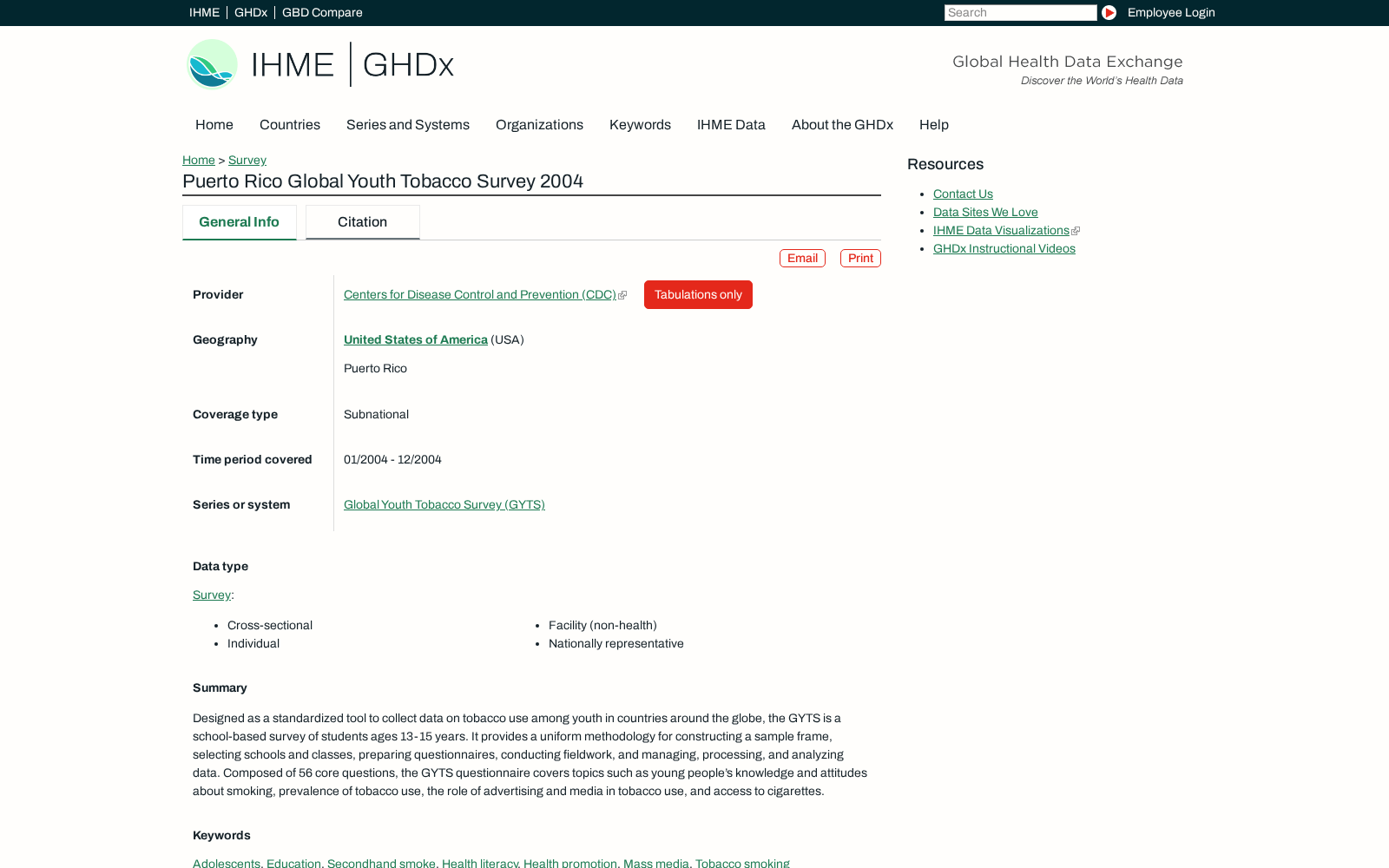Open the GHDx link in top bar

(251, 12)
